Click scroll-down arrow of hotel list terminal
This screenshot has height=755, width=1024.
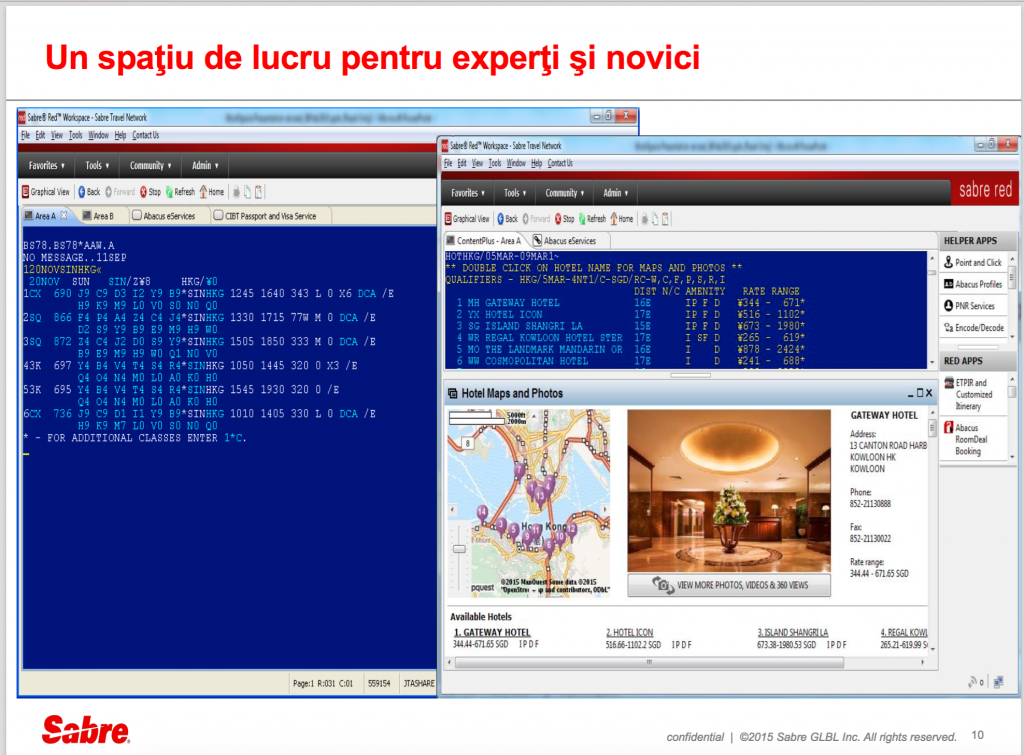click(931, 361)
